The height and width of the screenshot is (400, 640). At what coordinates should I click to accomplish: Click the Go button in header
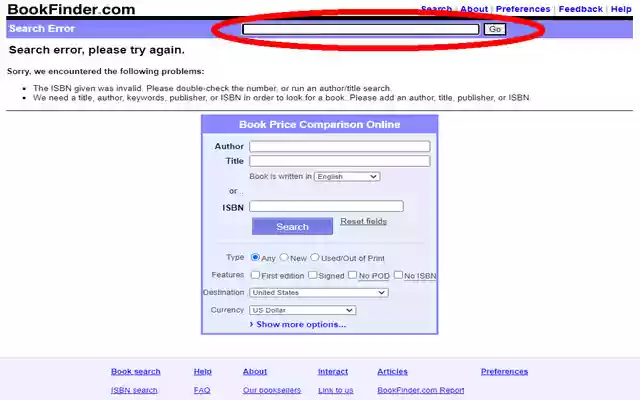[495, 29]
